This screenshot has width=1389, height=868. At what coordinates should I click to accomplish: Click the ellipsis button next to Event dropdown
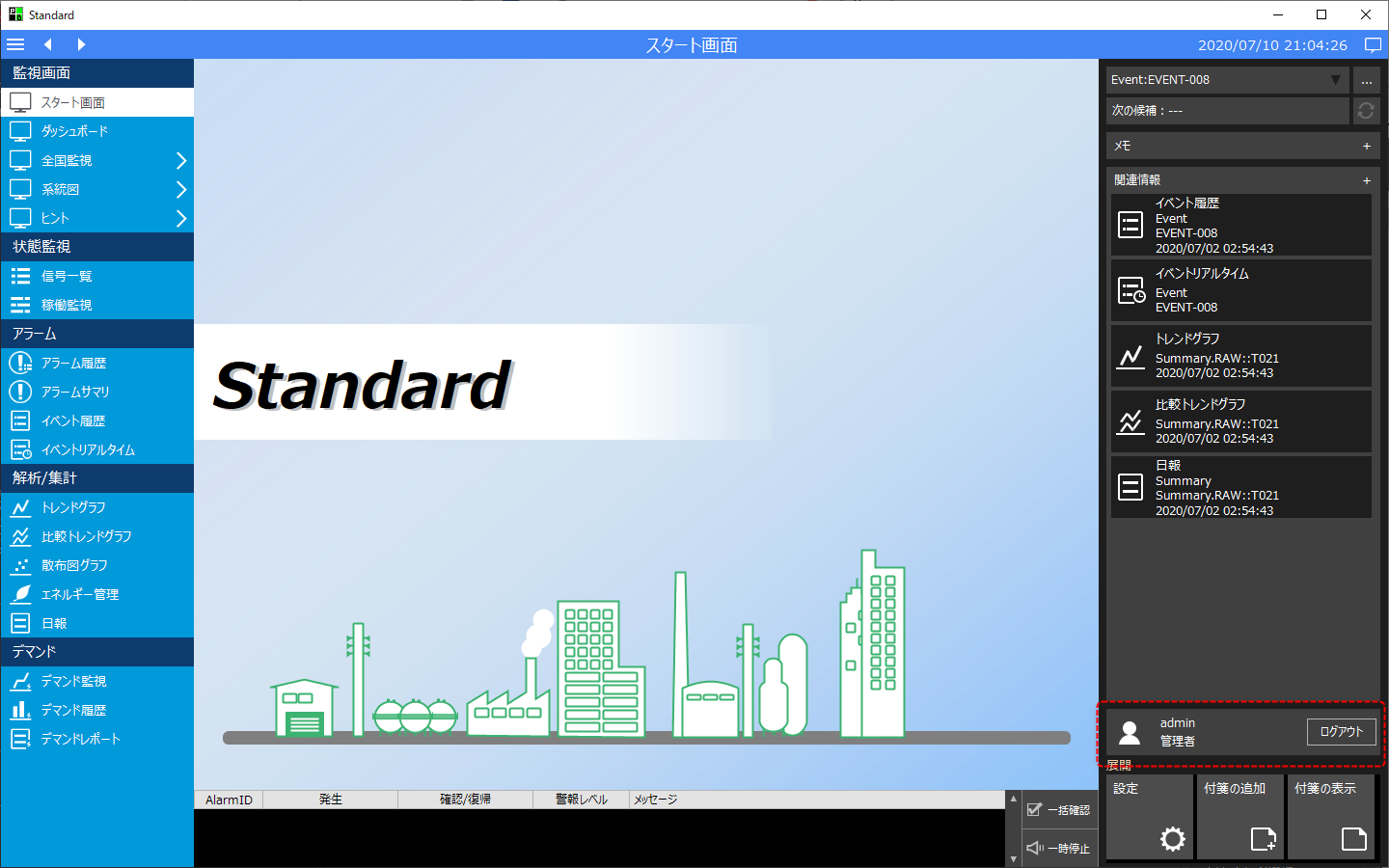click(x=1366, y=80)
